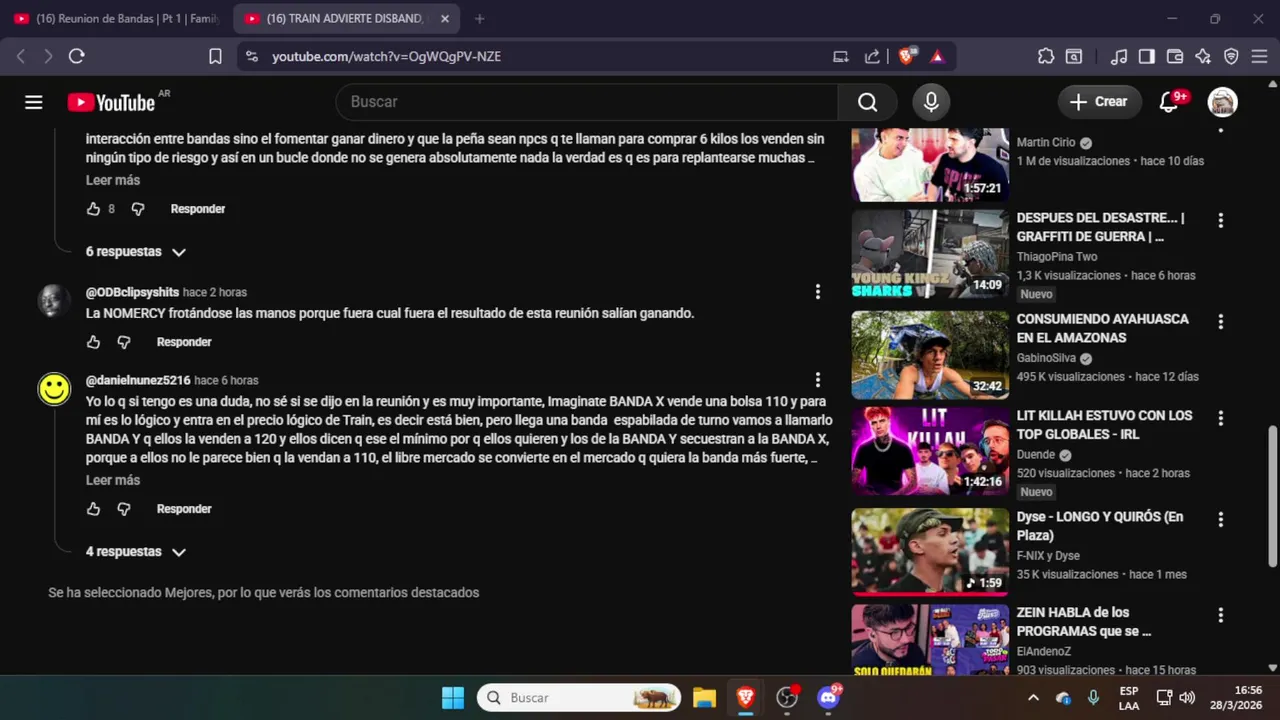
Task: Open menu for ZEIN HABLA video
Action: 1220,615
